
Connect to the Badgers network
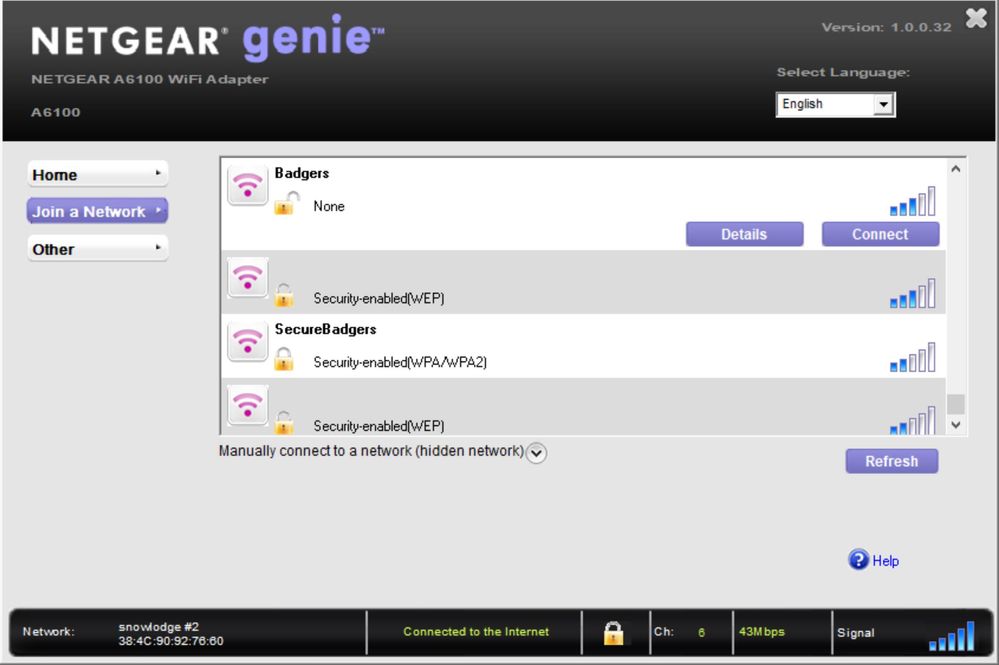click(880, 234)
